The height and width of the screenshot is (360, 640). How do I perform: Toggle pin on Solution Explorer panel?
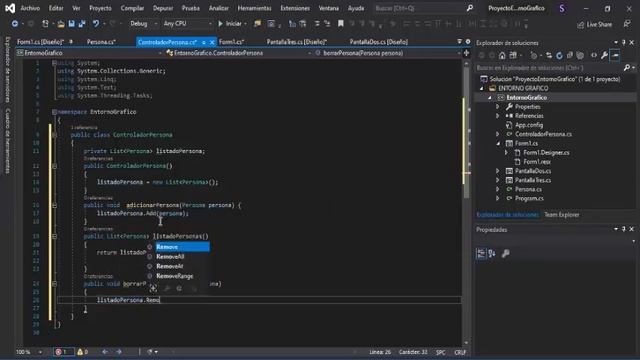[x=624, y=42]
